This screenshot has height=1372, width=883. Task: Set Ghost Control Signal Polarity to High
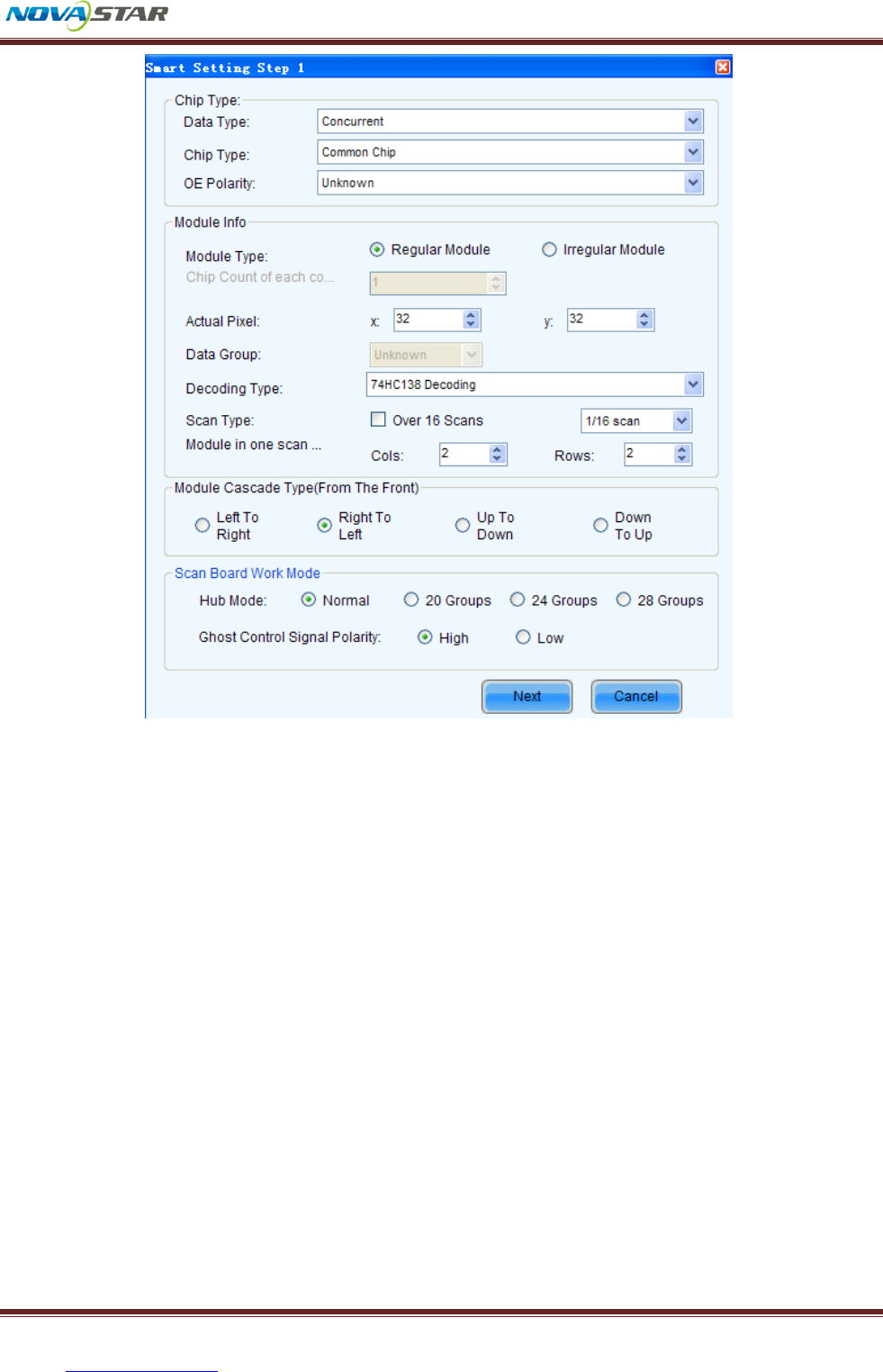[425, 637]
